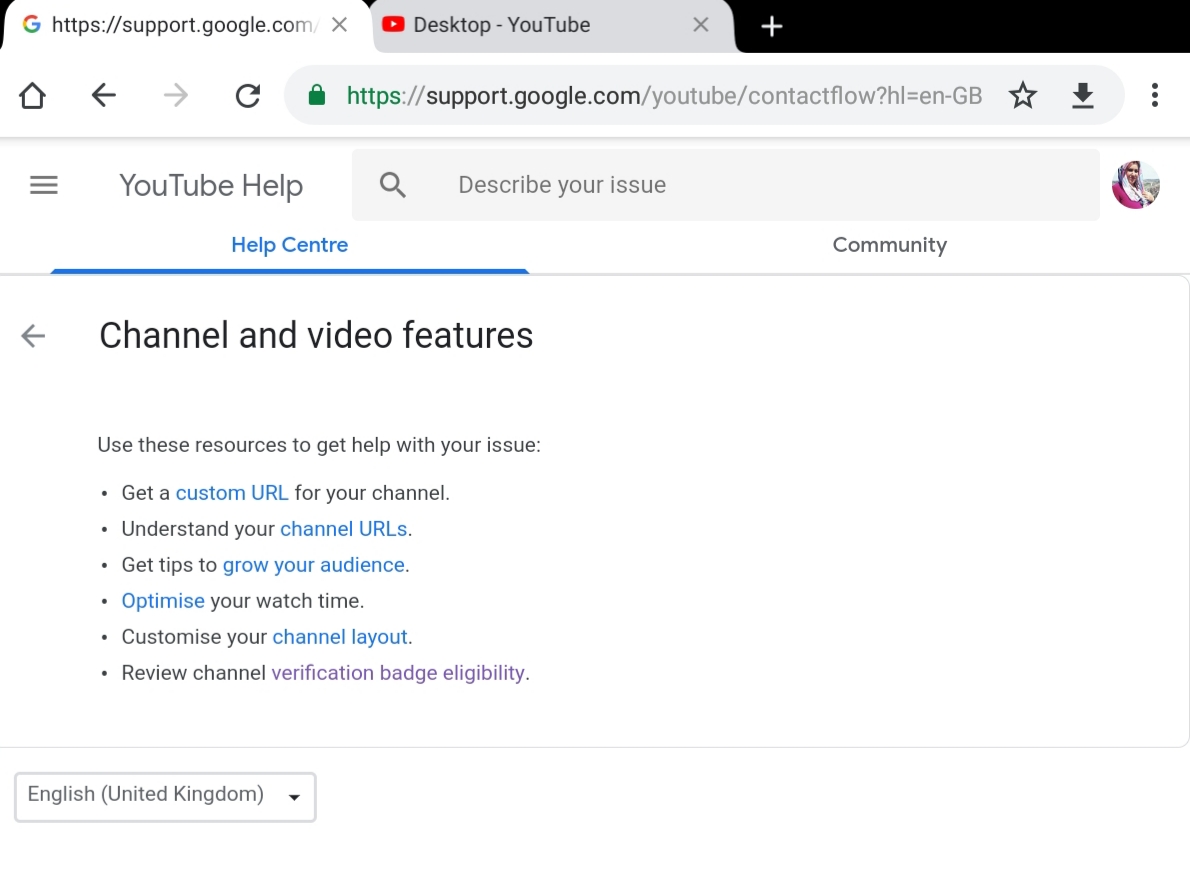Select the Help Centre tab
Image resolution: width=1190 pixels, height=880 pixels.
click(289, 245)
